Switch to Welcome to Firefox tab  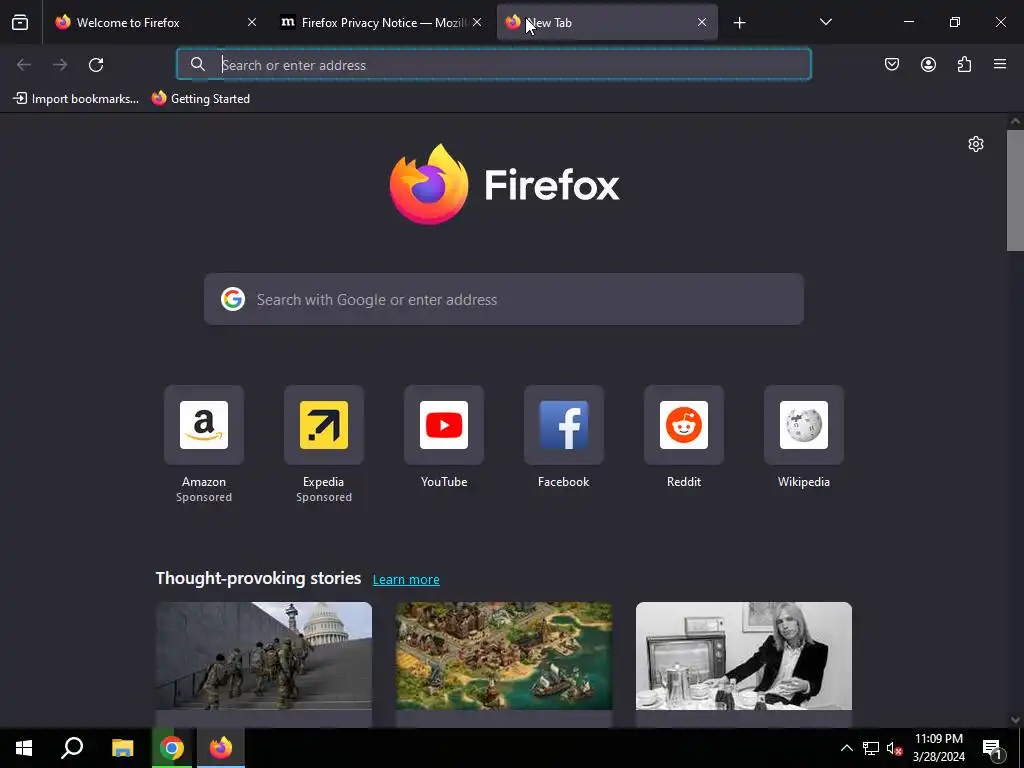point(157,22)
